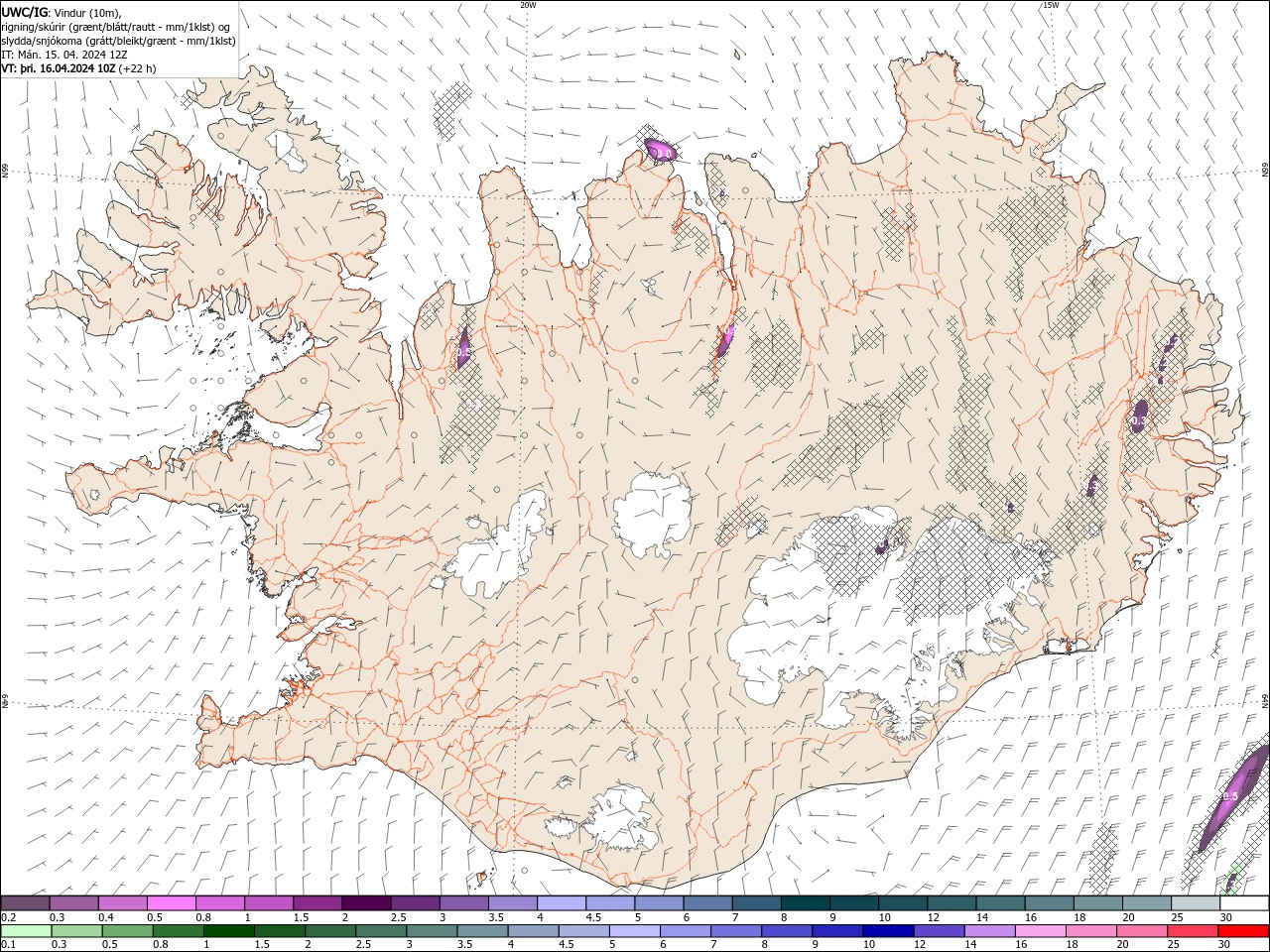The height and width of the screenshot is (952, 1270).
Task: Click the red-pink swatch labeled 25
Action: coord(1193,931)
